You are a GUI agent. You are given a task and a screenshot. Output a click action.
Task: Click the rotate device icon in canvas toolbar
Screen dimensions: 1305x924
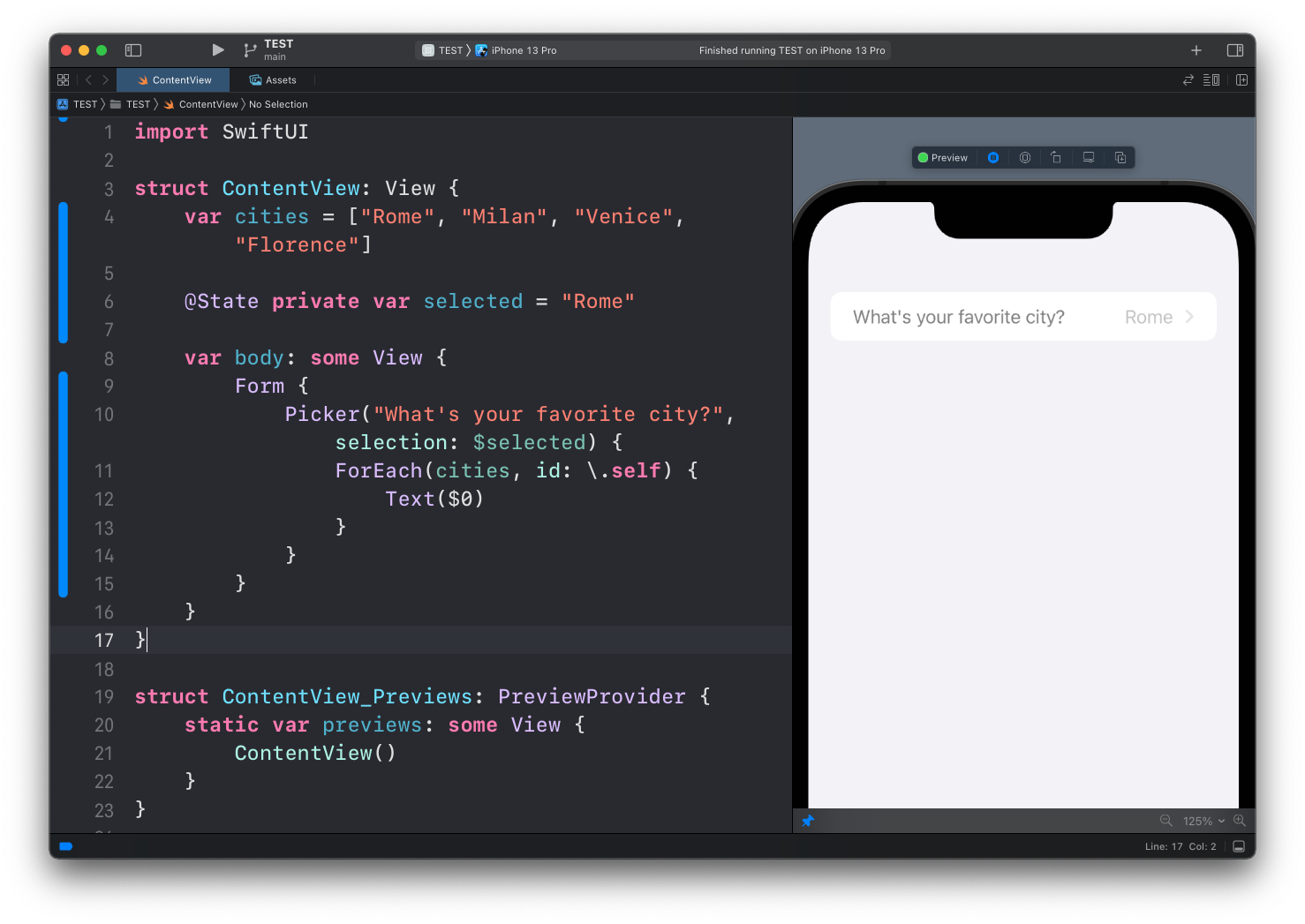1056,157
